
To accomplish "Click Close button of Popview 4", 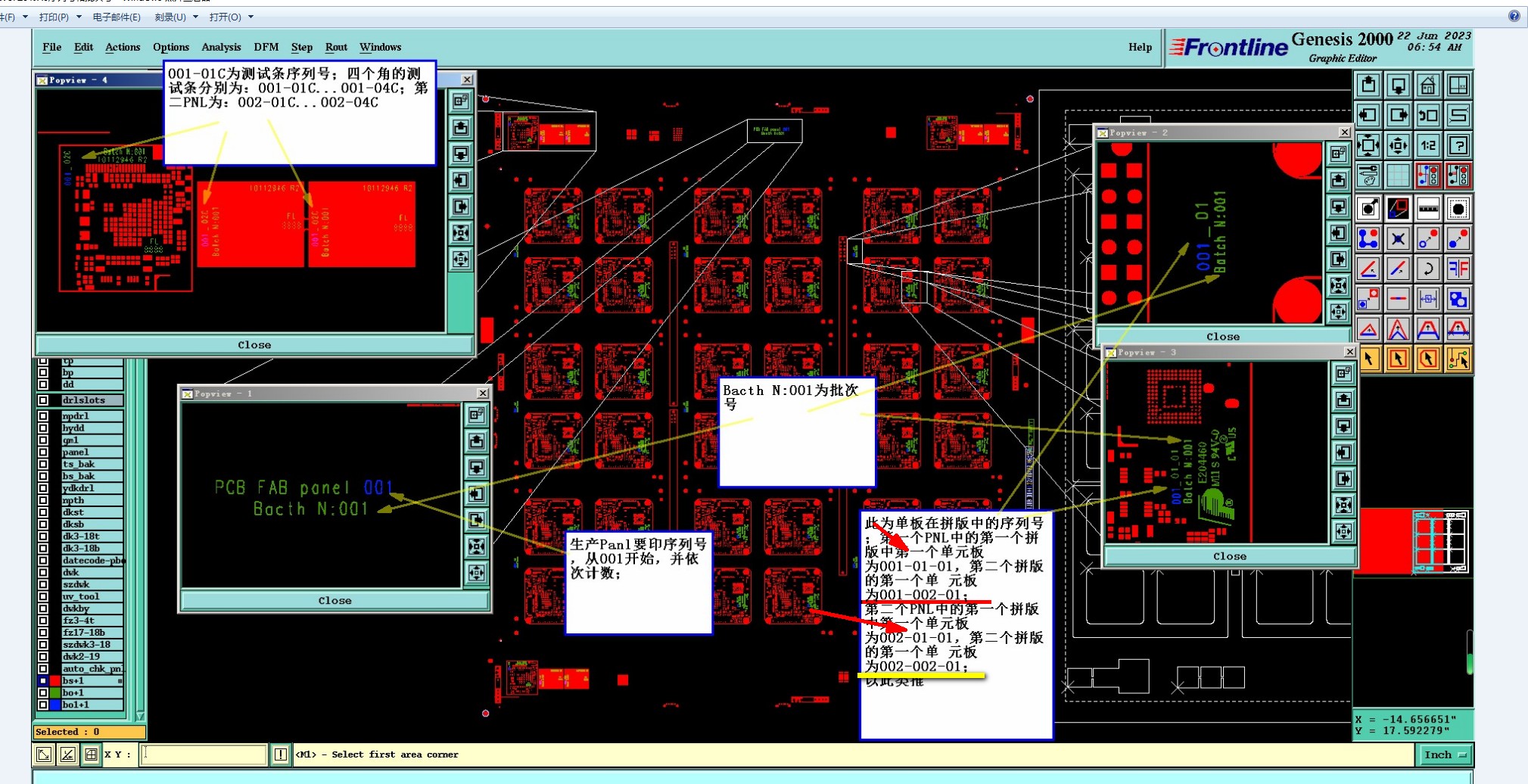I will pos(254,345).
